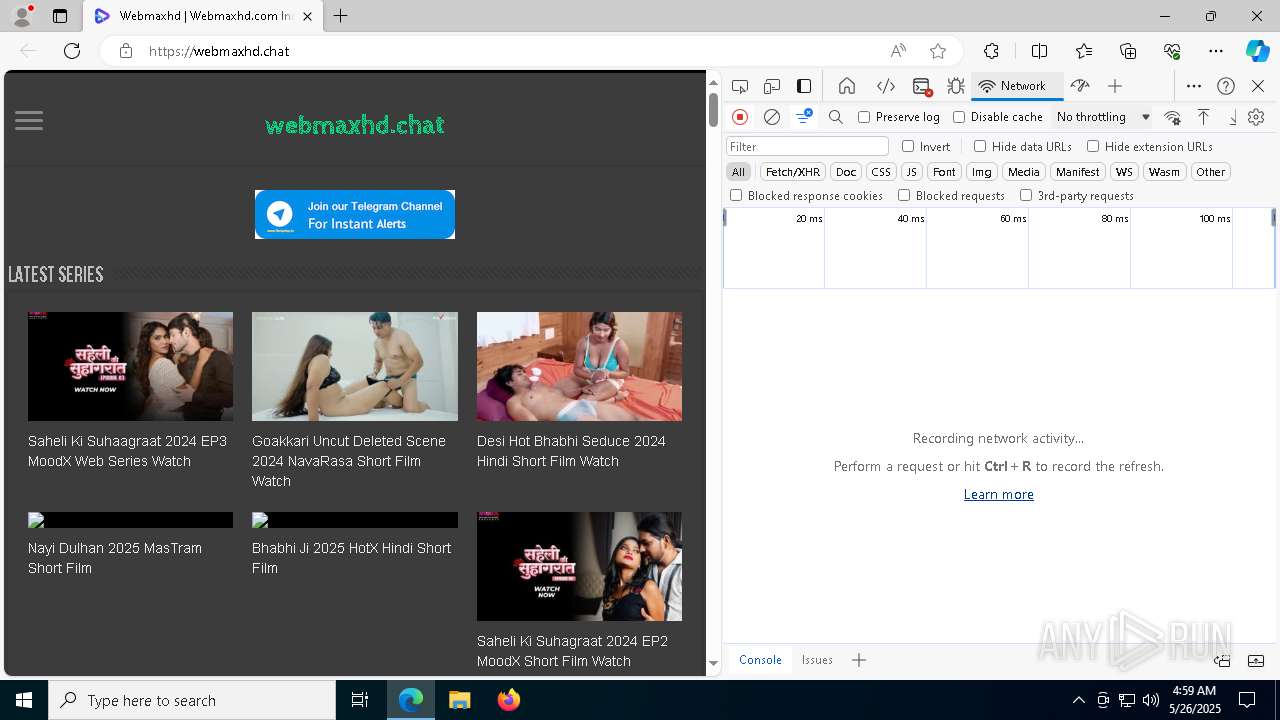Filter requests by Other
Screen dimensions: 1280x720
tap(1210, 172)
